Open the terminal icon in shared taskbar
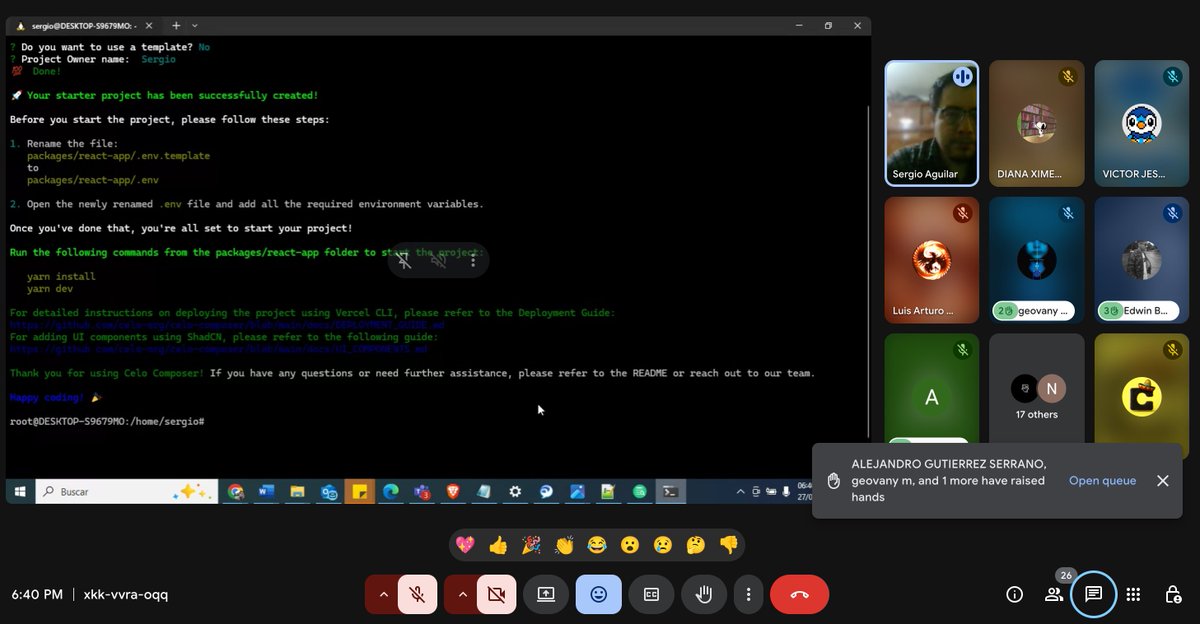This screenshot has width=1200, height=624. pyautogui.click(x=672, y=492)
